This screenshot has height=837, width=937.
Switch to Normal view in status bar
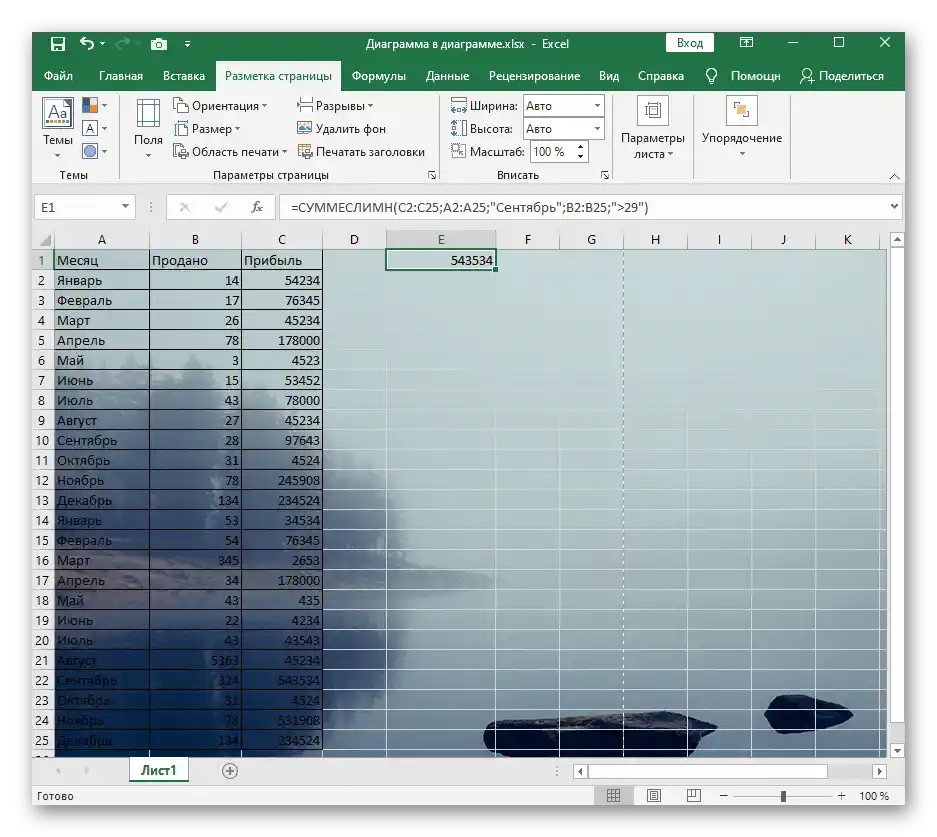point(613,795)
